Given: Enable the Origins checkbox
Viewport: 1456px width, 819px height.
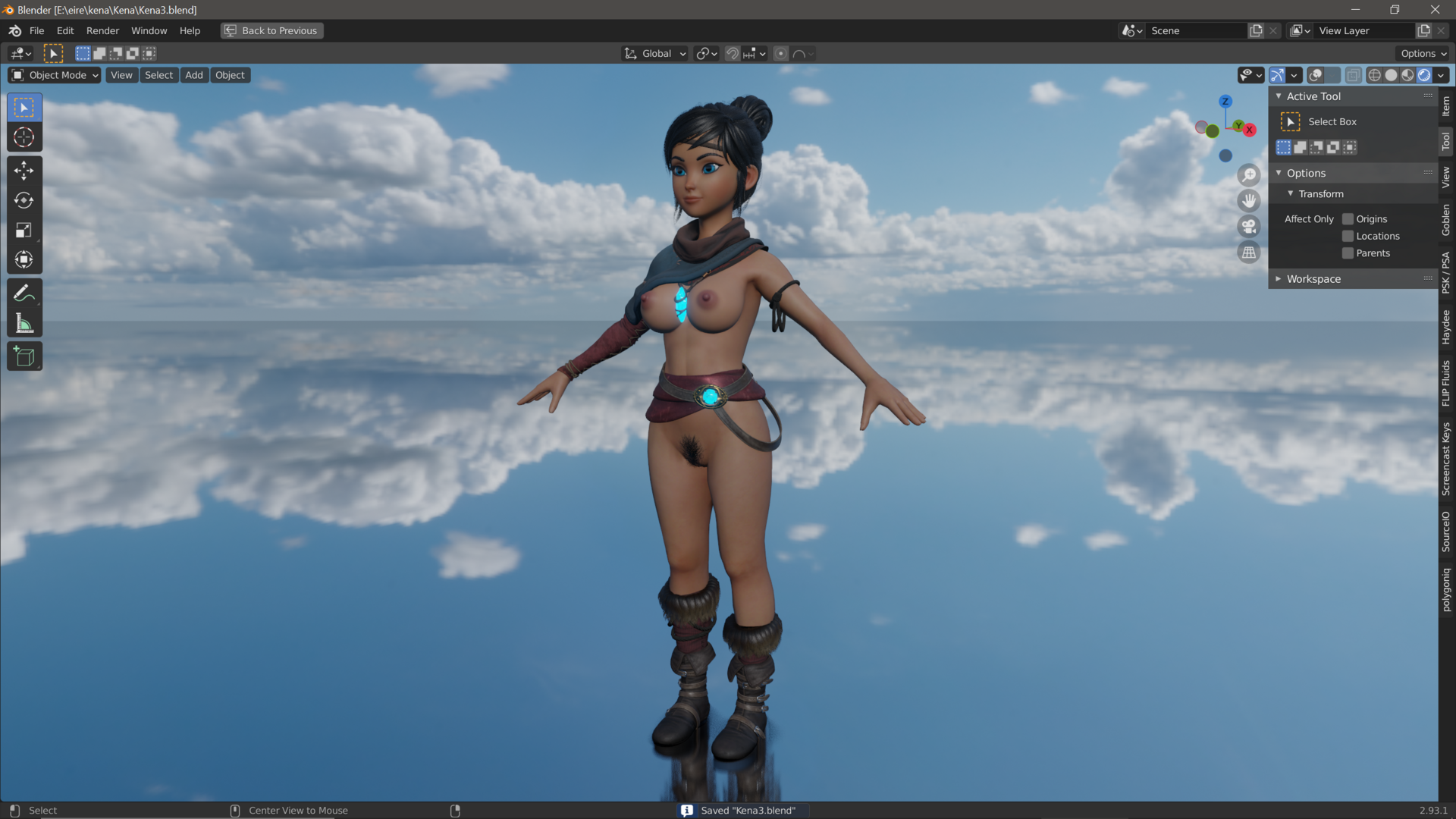Looking at the screenshot, I should tap(1348, 219).
